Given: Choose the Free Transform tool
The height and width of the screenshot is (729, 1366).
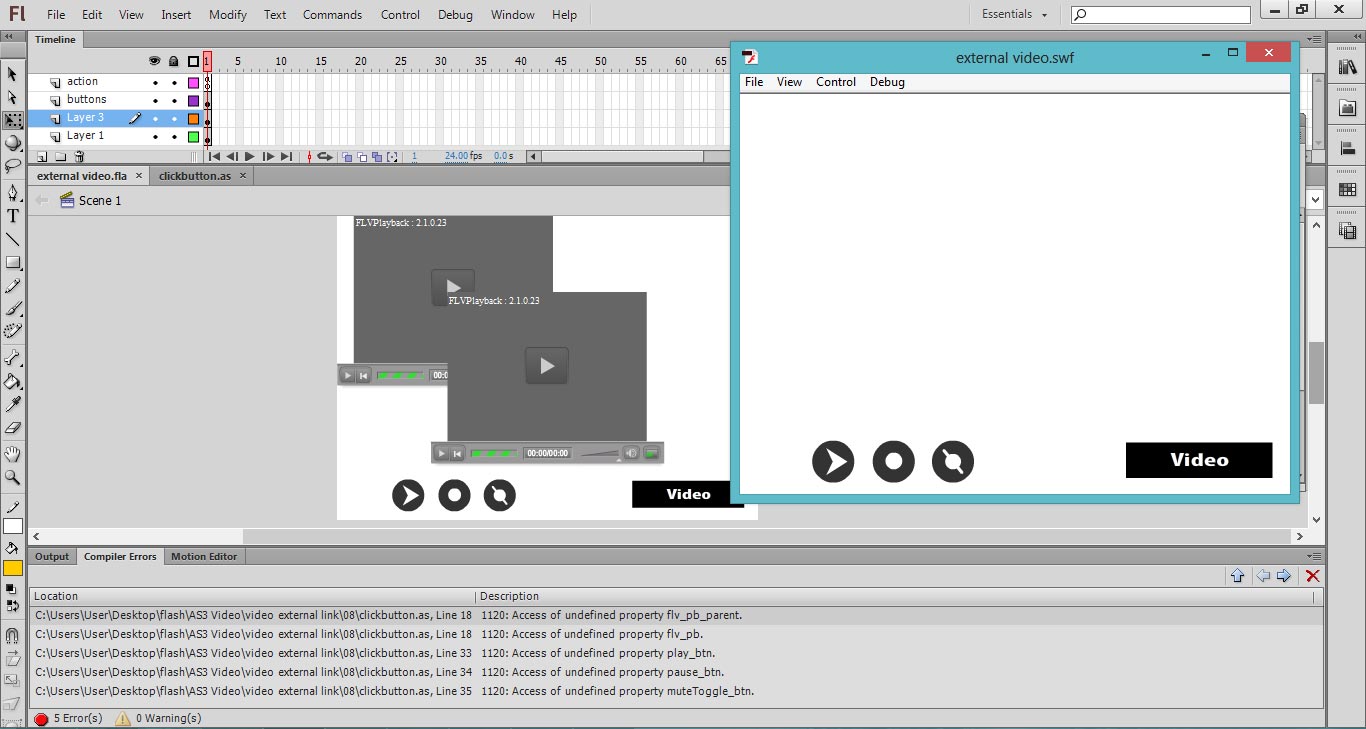Looking at the screenshot, I should pyautogui.click(x=13, y=120).
